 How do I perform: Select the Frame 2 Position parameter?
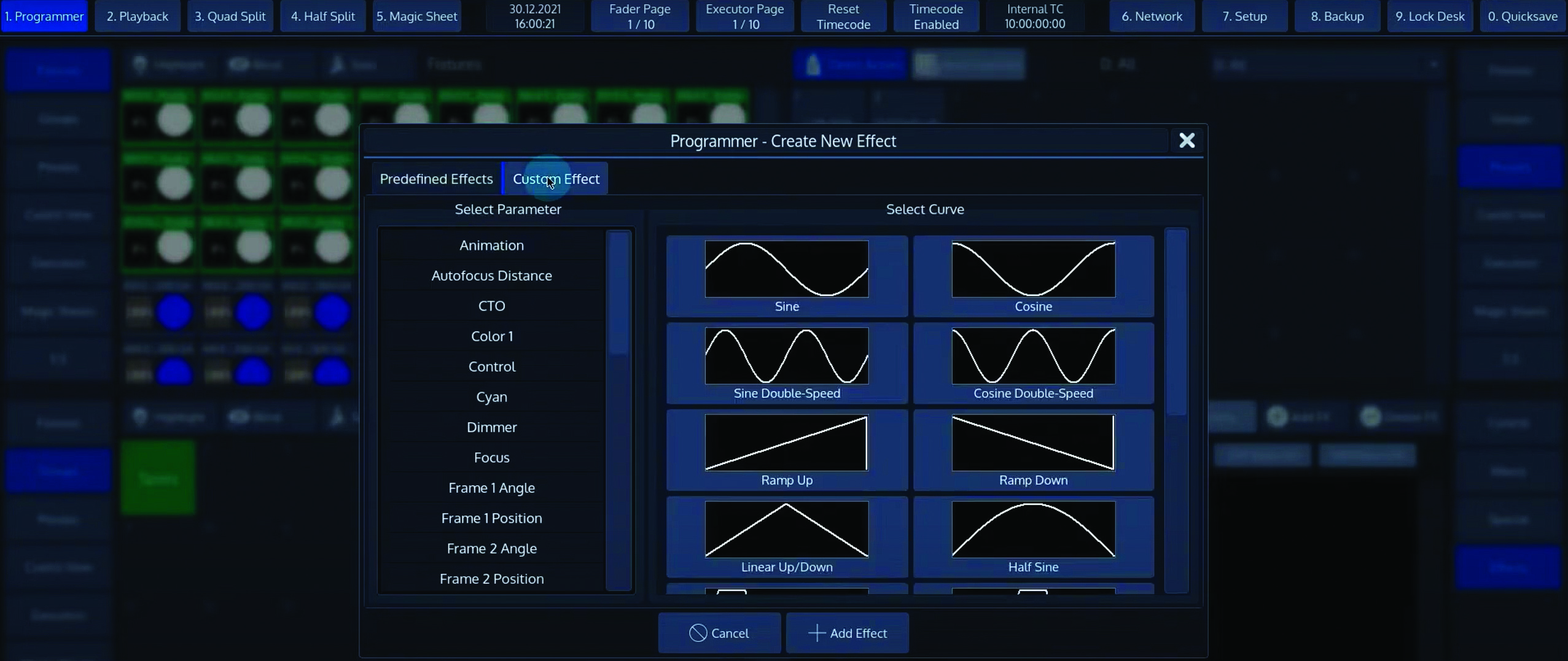pos(491,579)
